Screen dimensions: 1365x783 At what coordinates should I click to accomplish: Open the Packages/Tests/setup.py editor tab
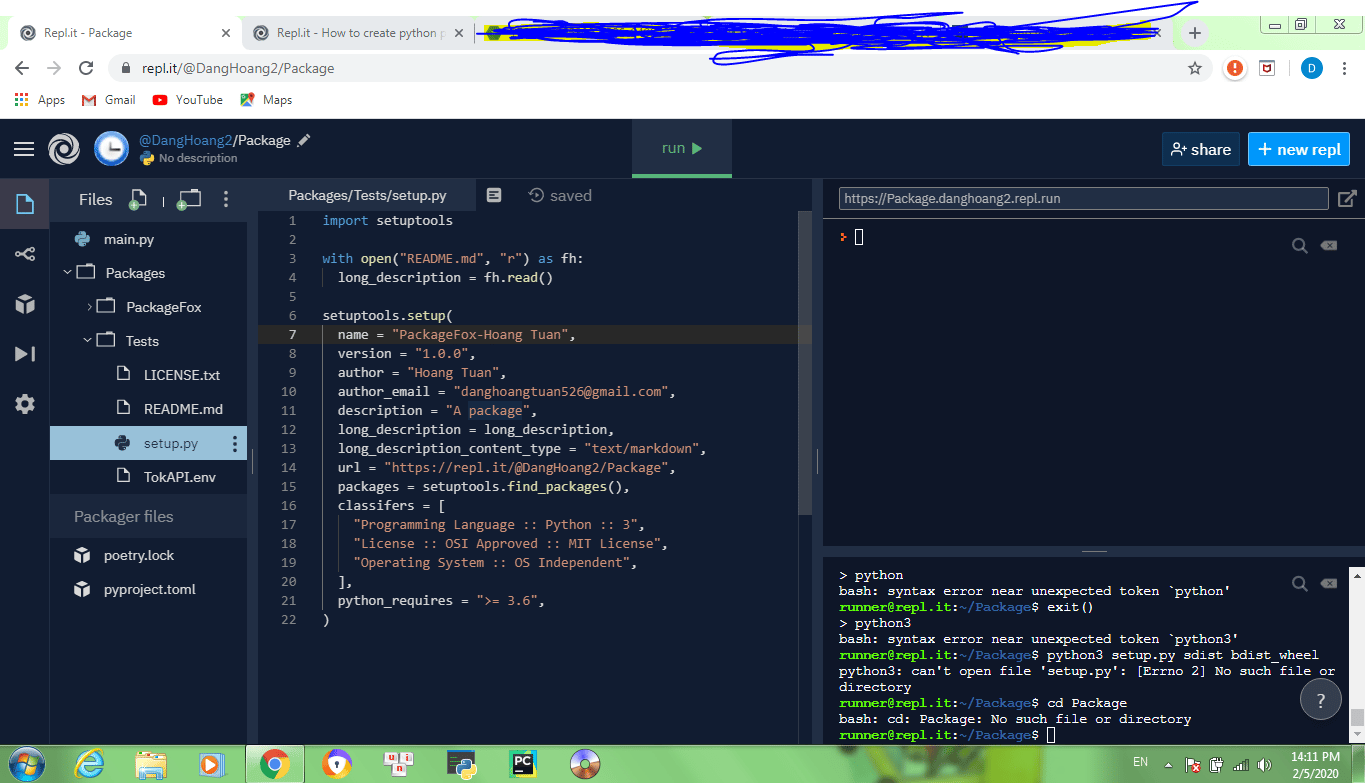(367, 196)
